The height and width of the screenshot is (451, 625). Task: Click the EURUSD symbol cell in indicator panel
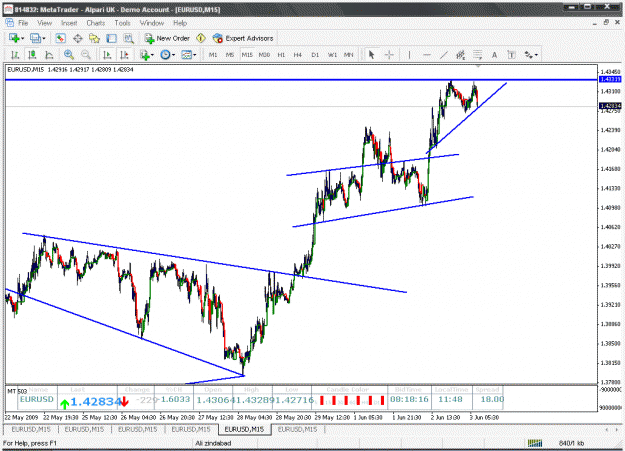pyautogui.click(x=37, y=399)
